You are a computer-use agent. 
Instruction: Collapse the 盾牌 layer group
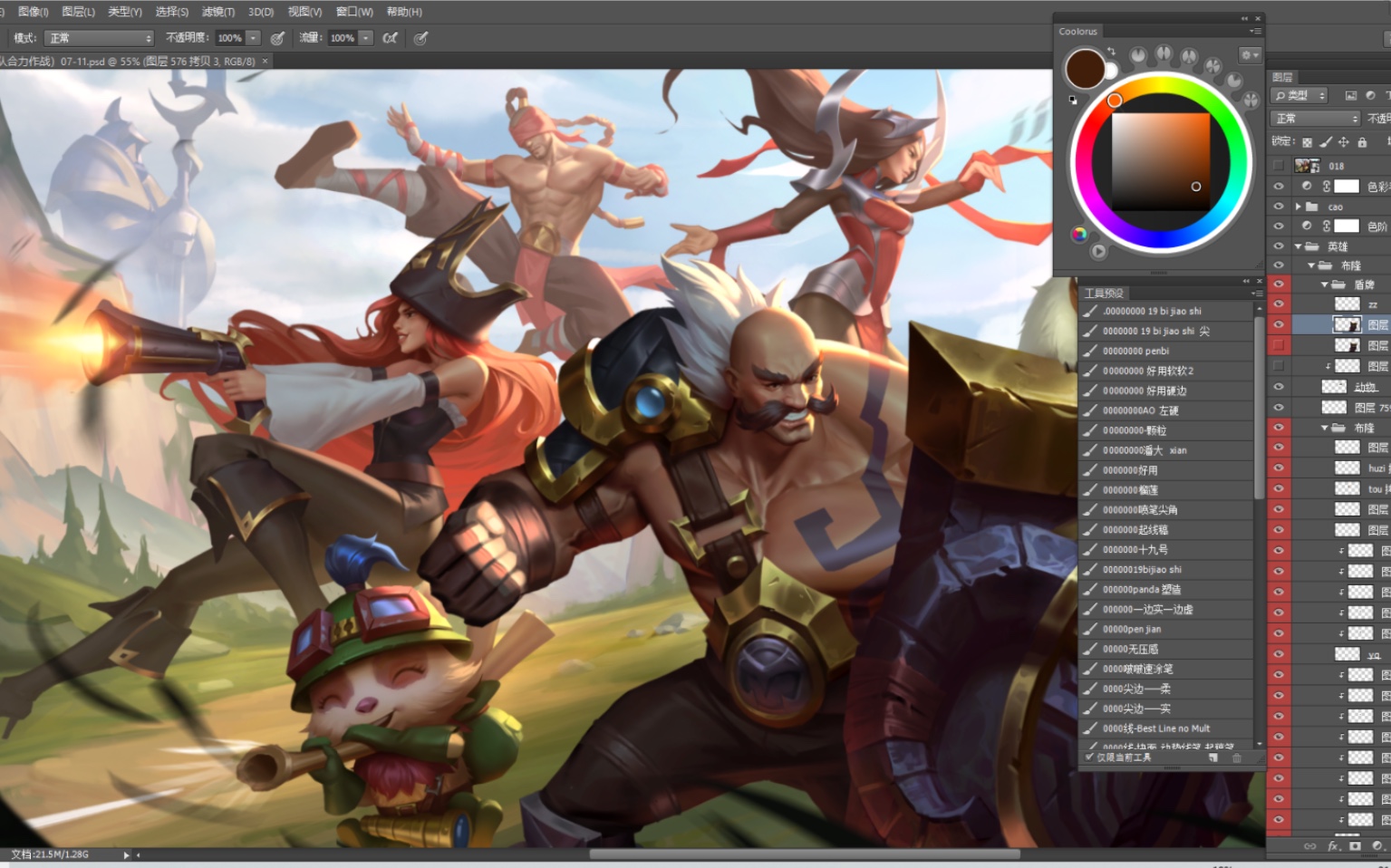pyautogui.click(x=1324, y=285)
